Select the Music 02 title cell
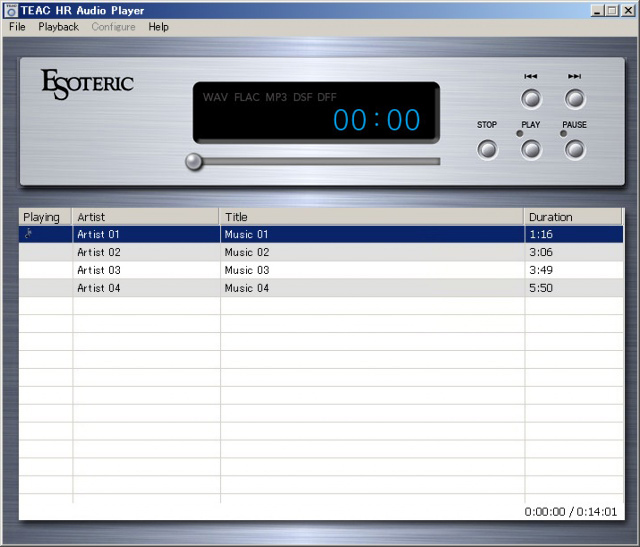 click(372, 252)
